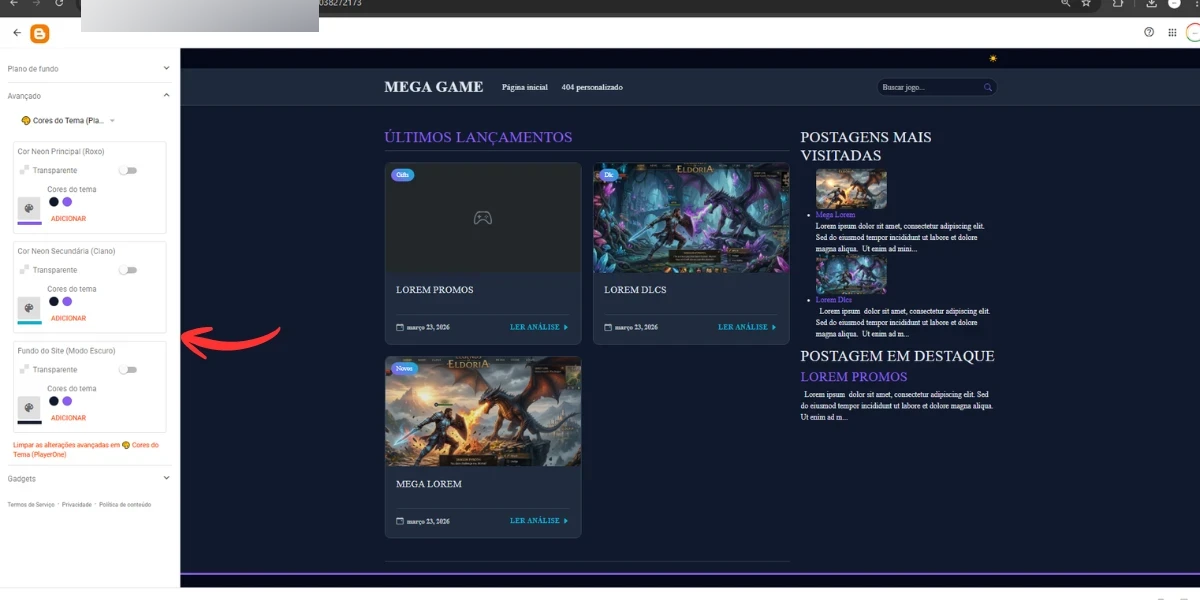This screenshot has width=1200, height=600.
Task: Open Termos de Serviço link
Action: point(31,504)
